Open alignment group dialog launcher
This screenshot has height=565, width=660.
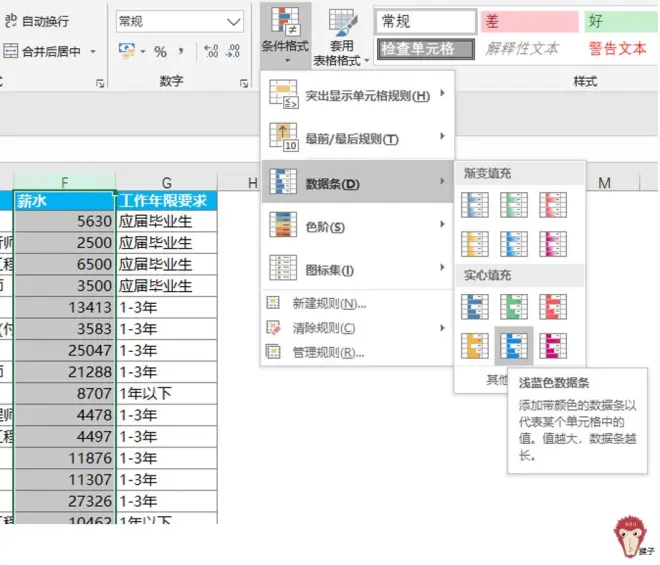pyautogui.click(x=100, y=83)
